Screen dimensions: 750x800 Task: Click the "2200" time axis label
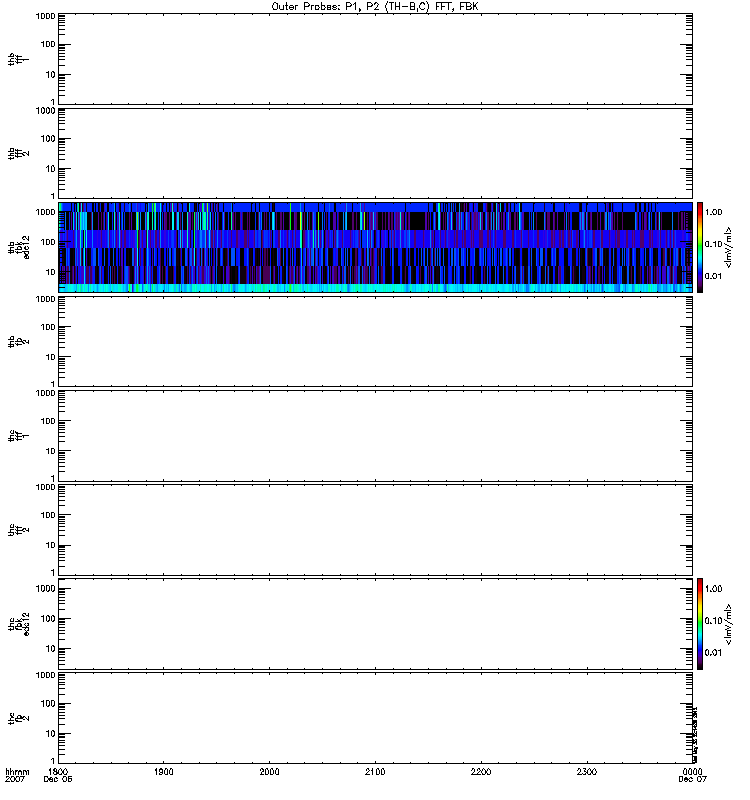[x=481, y=771]
